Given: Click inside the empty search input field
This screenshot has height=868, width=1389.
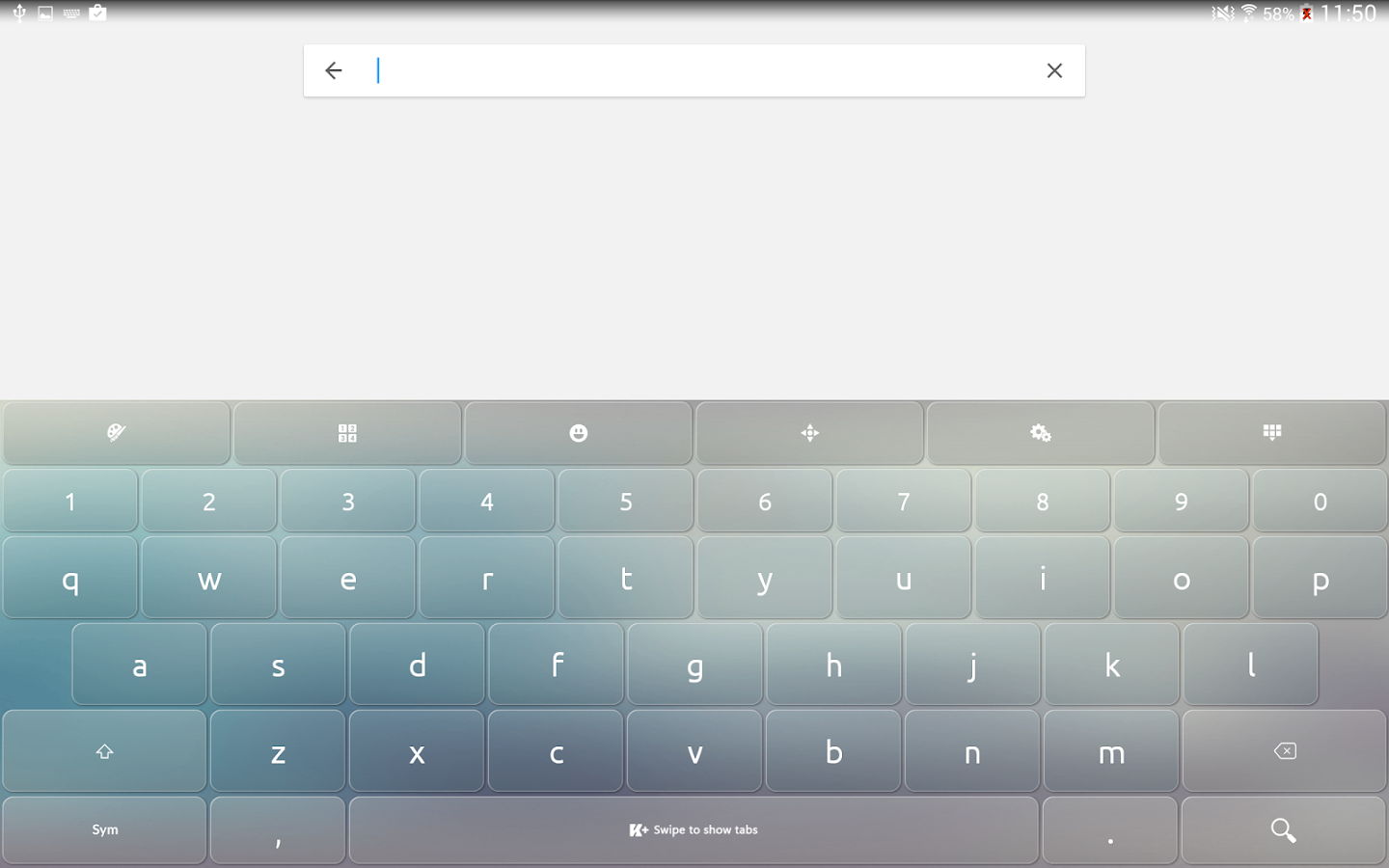Looking at the screenshot, I should coord(675,69).
